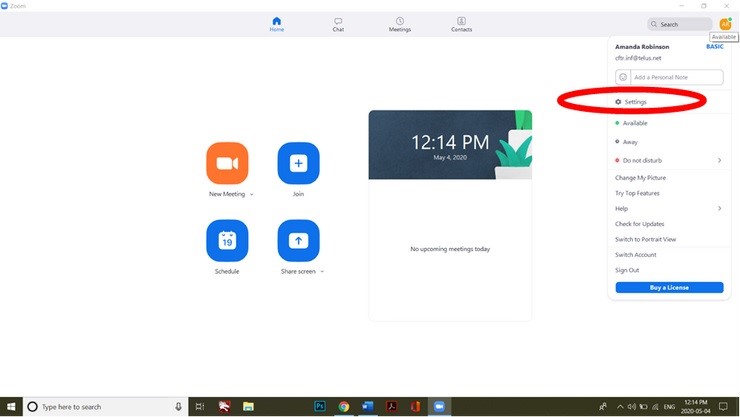Open the Help menu entry
740x417 pixels.
coord(622,208)
